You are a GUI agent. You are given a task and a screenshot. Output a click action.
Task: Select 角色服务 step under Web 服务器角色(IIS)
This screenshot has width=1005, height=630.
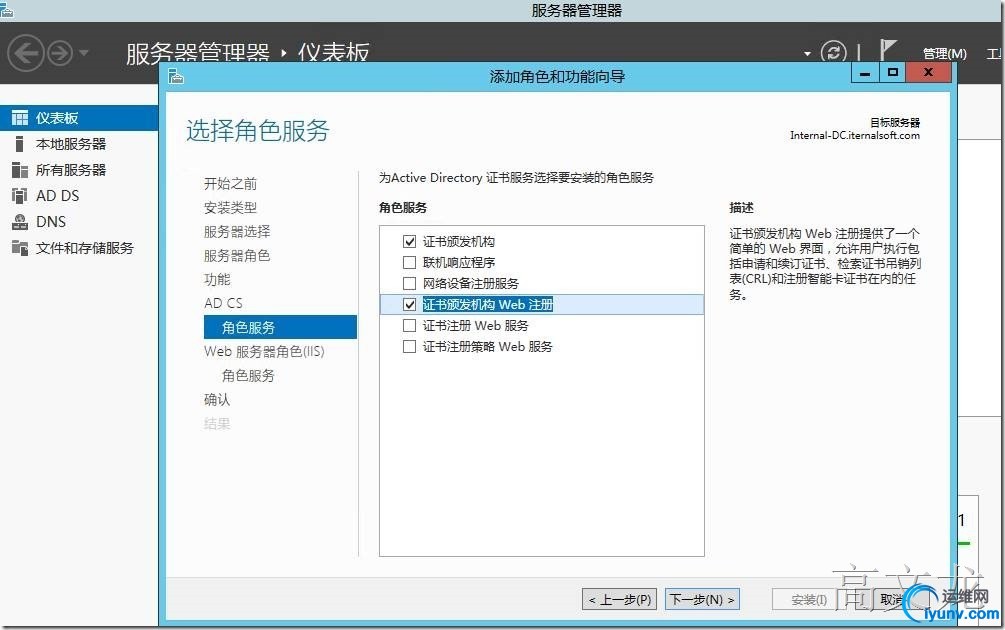tap(248, 376)
